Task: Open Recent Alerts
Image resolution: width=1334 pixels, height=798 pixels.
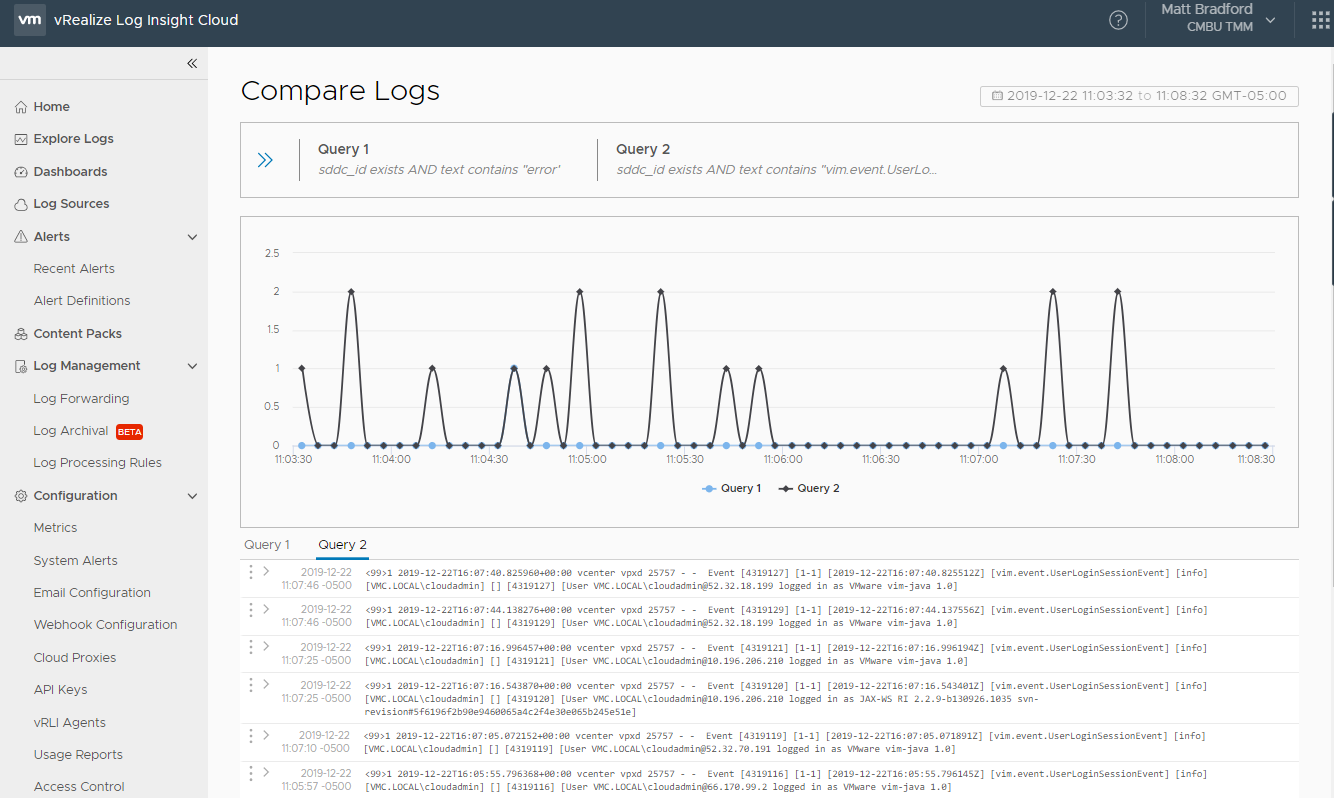Action: 74,269
